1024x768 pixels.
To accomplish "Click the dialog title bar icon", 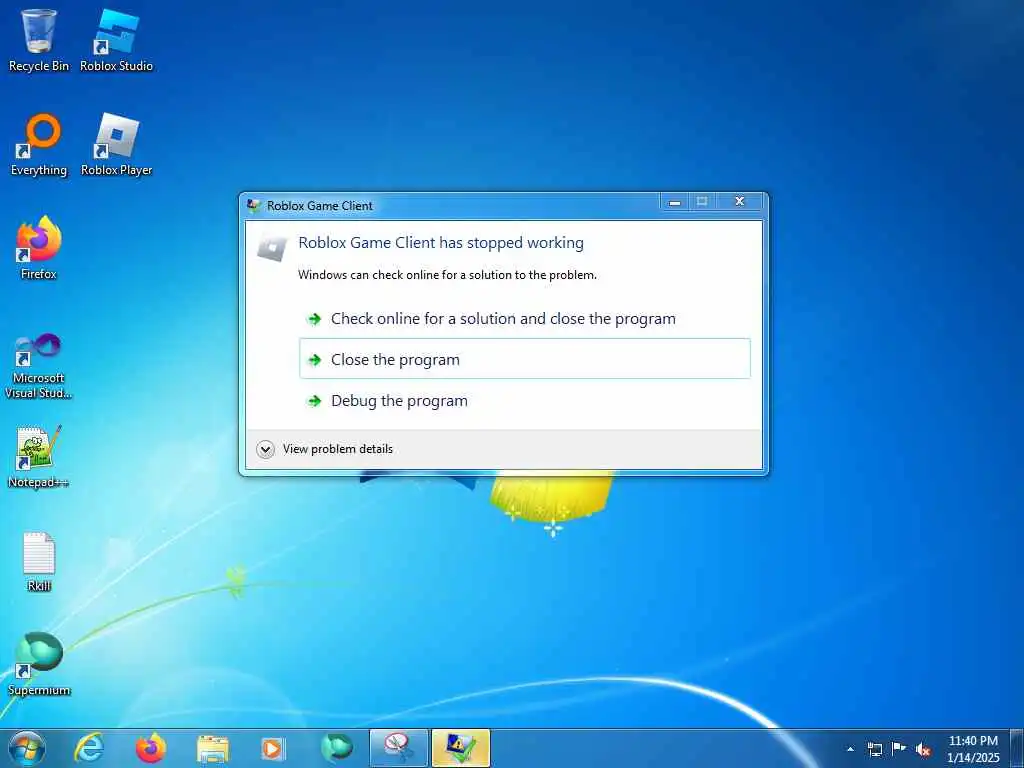I will coord(254,206).
